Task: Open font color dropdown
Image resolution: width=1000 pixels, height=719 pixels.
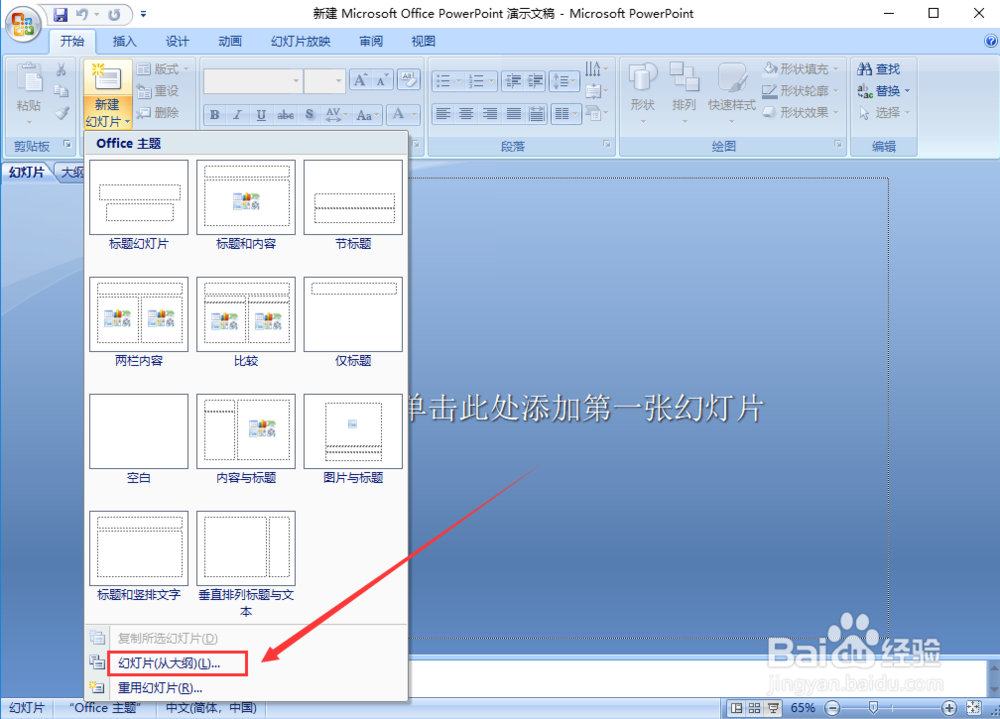Action: (x=403, y=115)
